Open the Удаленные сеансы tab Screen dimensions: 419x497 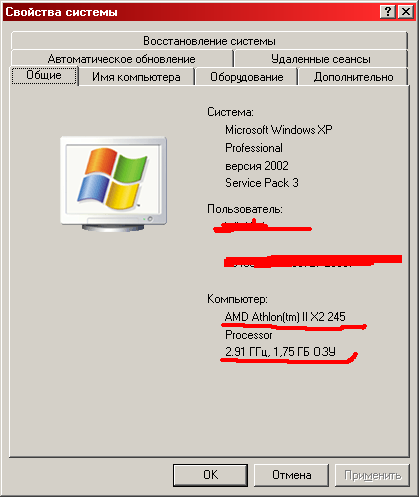321,59
